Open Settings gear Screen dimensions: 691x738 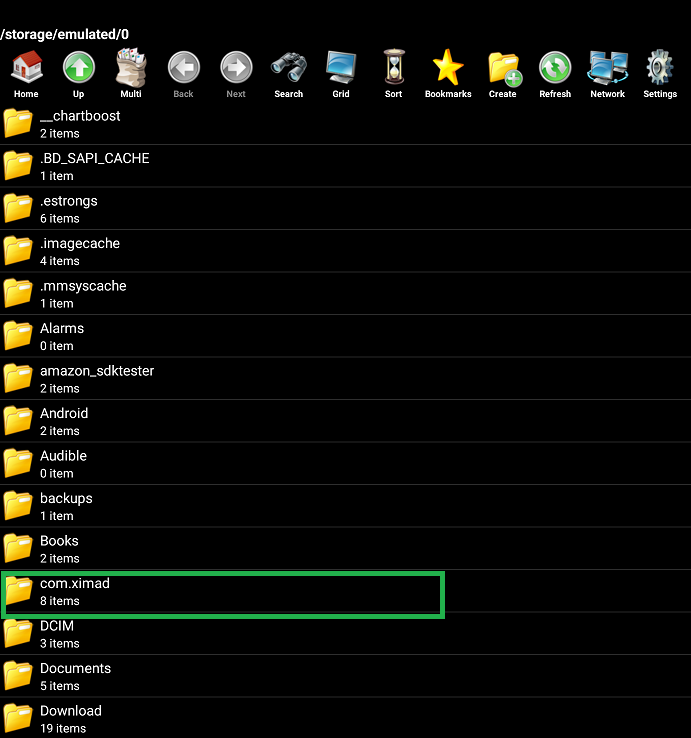tap(660, 74)
